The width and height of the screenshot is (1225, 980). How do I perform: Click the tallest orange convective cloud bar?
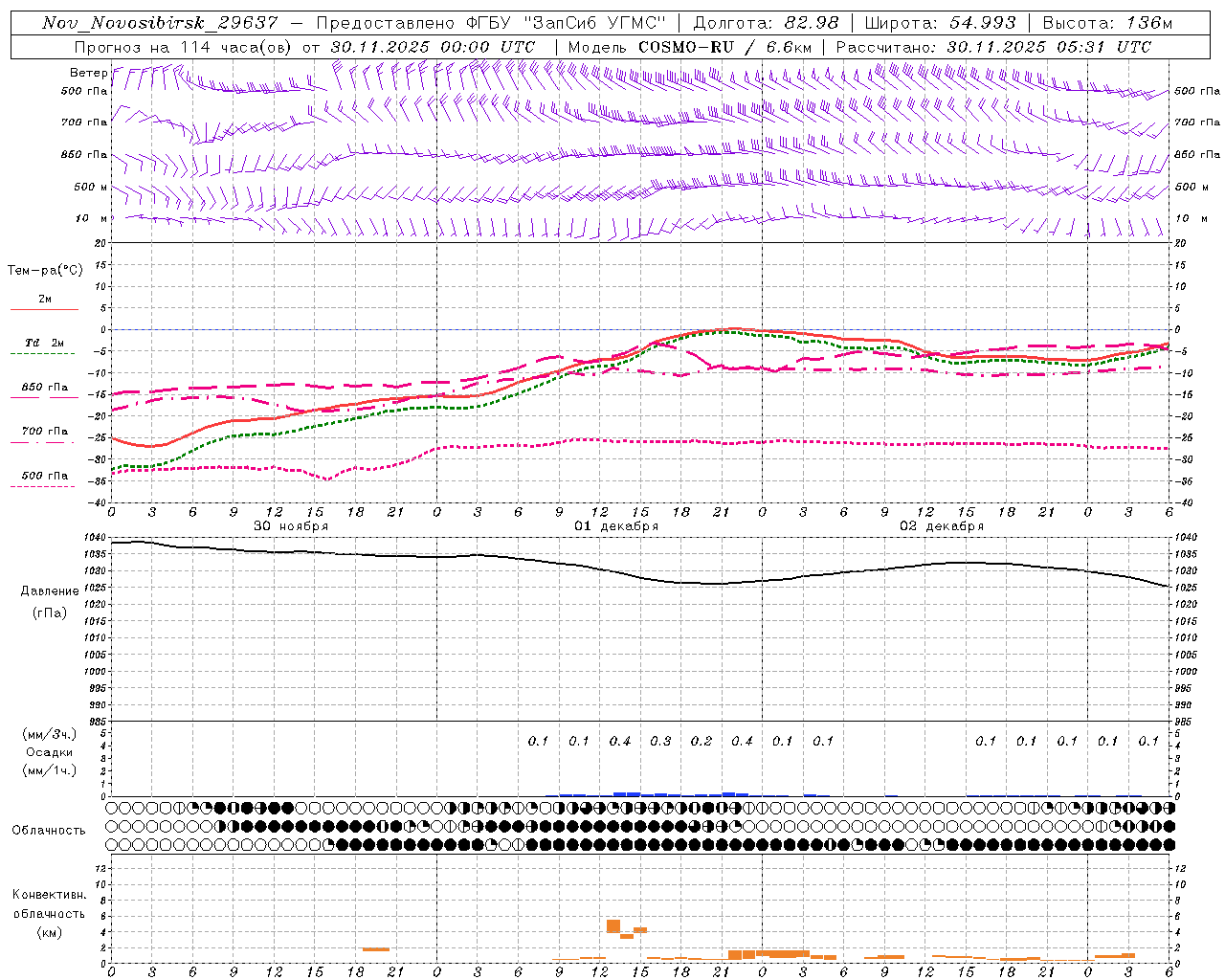pyautogui.click(x=613, y=926)
